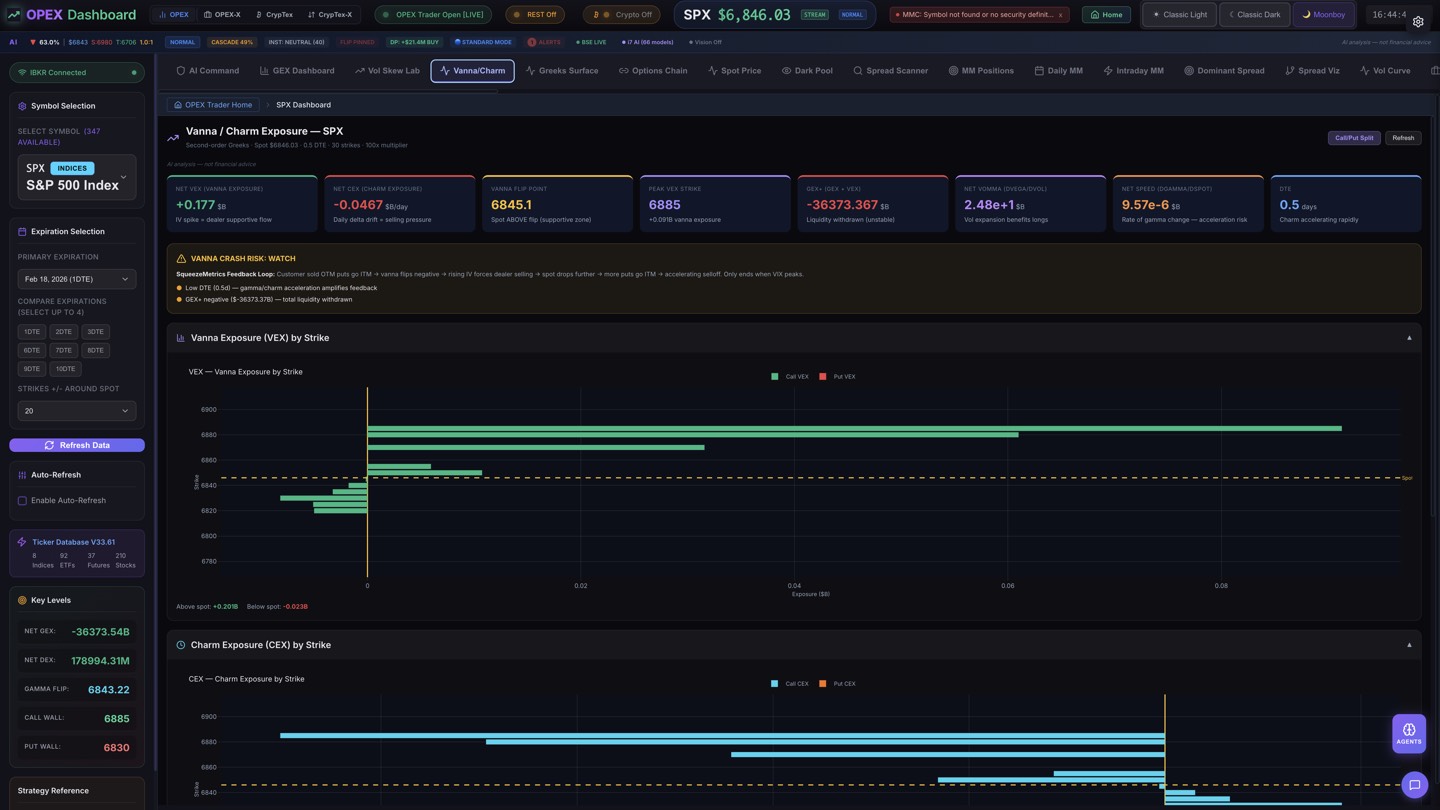This screenshot has width=1440, height=810.
Task: Toggle the REST Off switch
Action: (x=535, y=15)
